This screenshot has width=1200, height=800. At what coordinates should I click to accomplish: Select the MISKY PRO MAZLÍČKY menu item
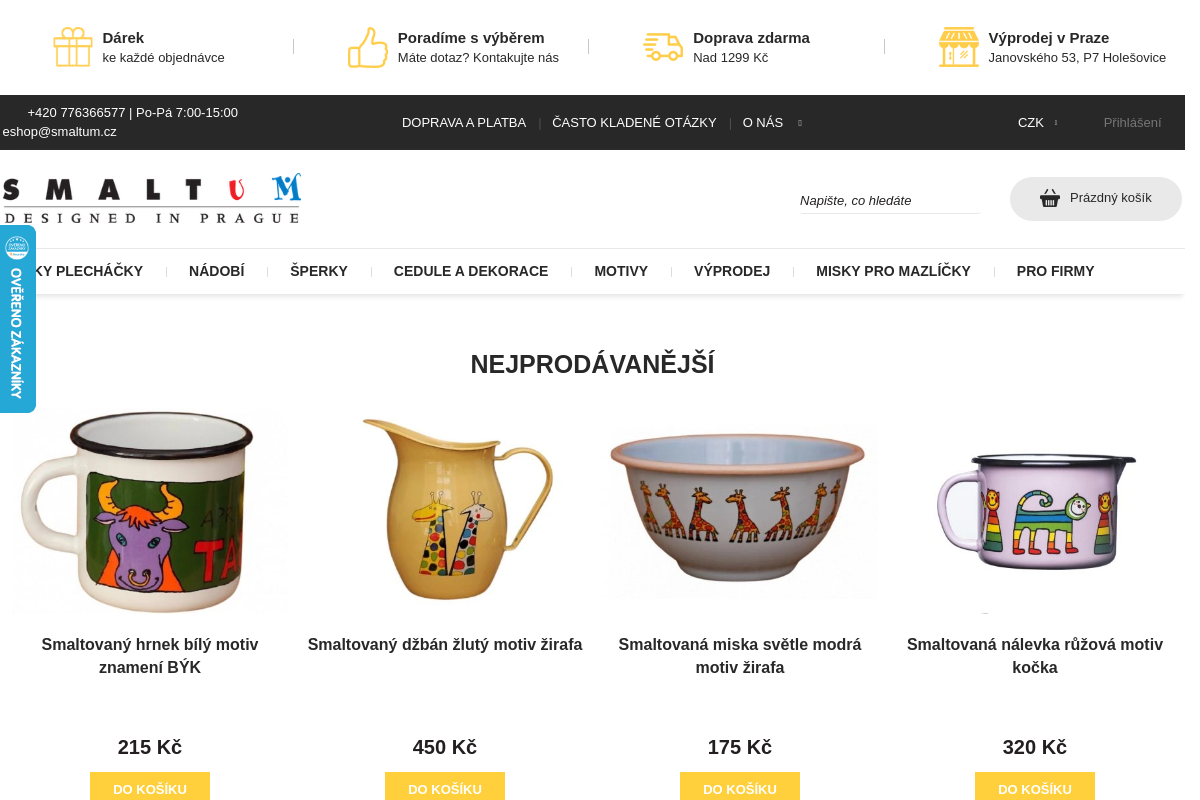tap(893, 271)
